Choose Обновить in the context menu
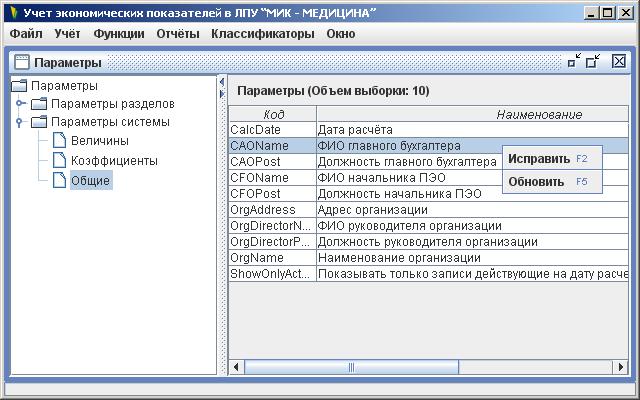 (x=552, y=181)
